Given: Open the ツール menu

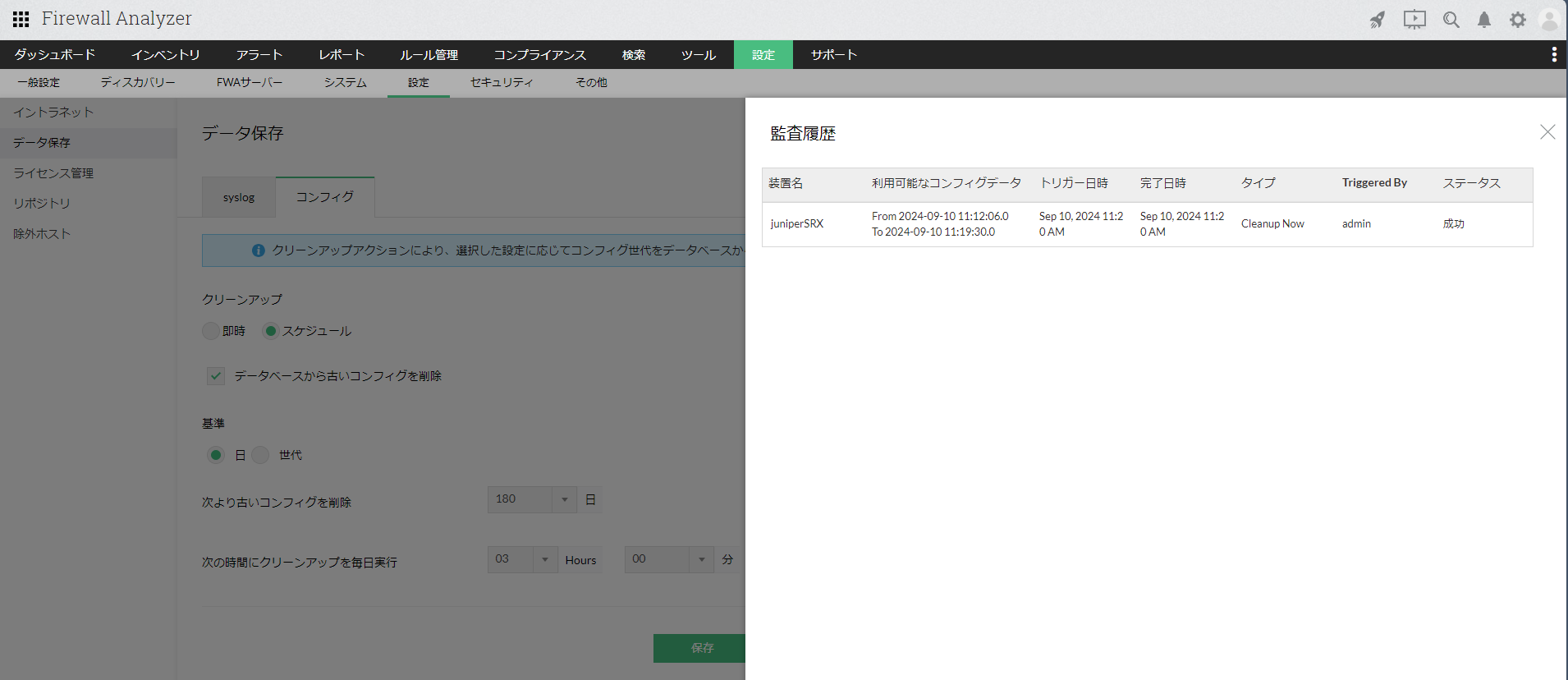Looking at the screenshot, I should coord(699,55).
